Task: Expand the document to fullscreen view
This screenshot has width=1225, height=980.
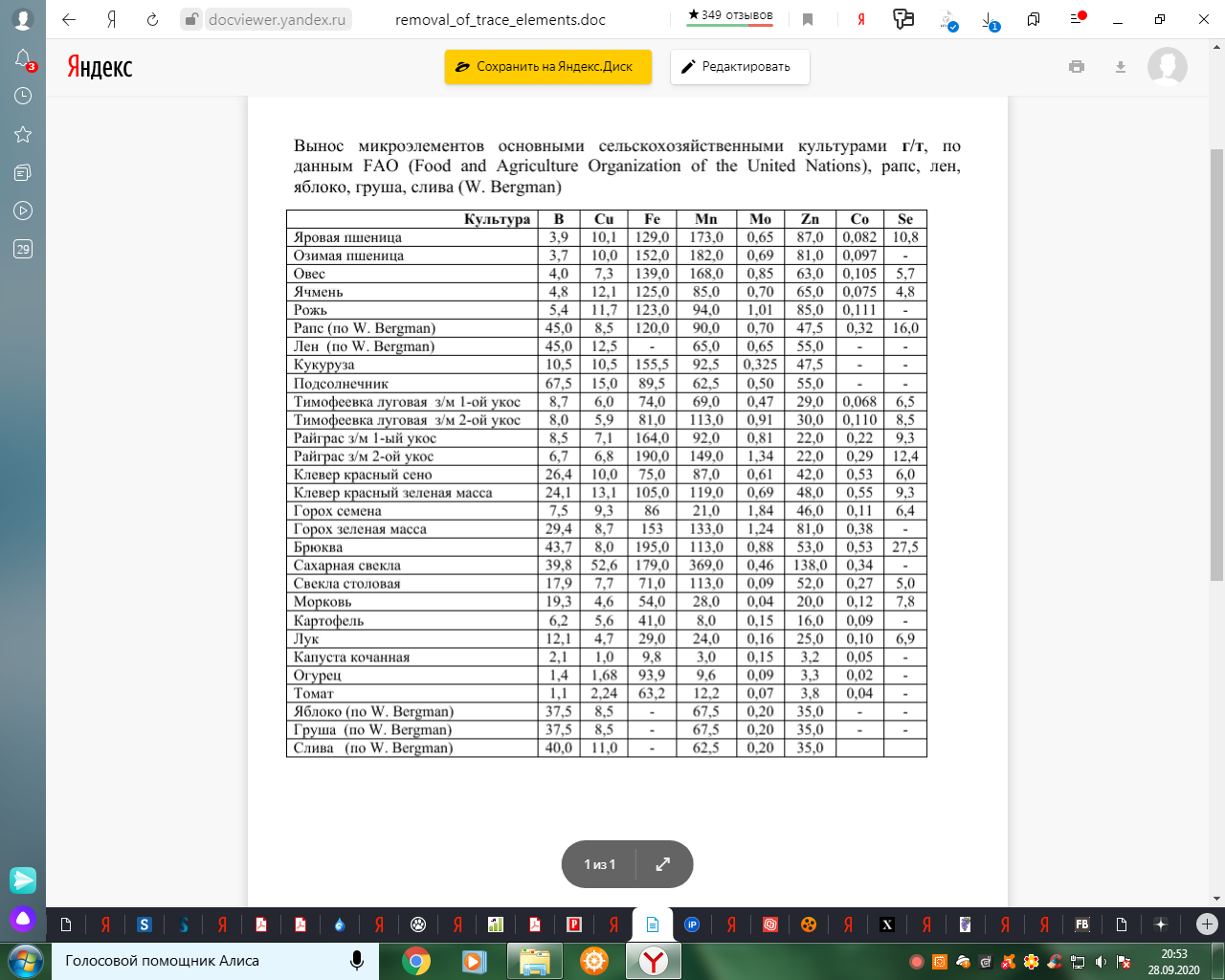Action: (x=662, y=864)
